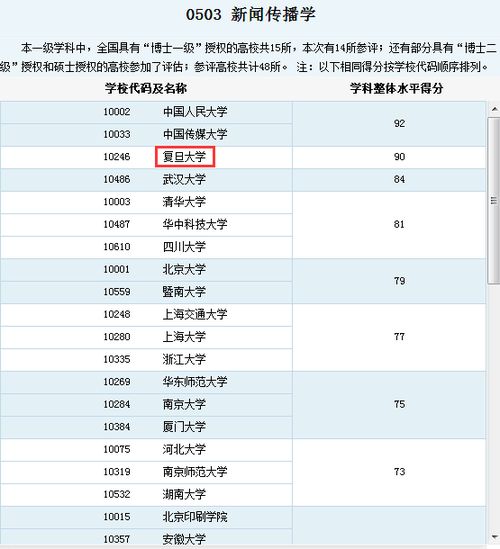Select school name 浙江大学
This screenshot has width=500, height=549.
point(184,359)
